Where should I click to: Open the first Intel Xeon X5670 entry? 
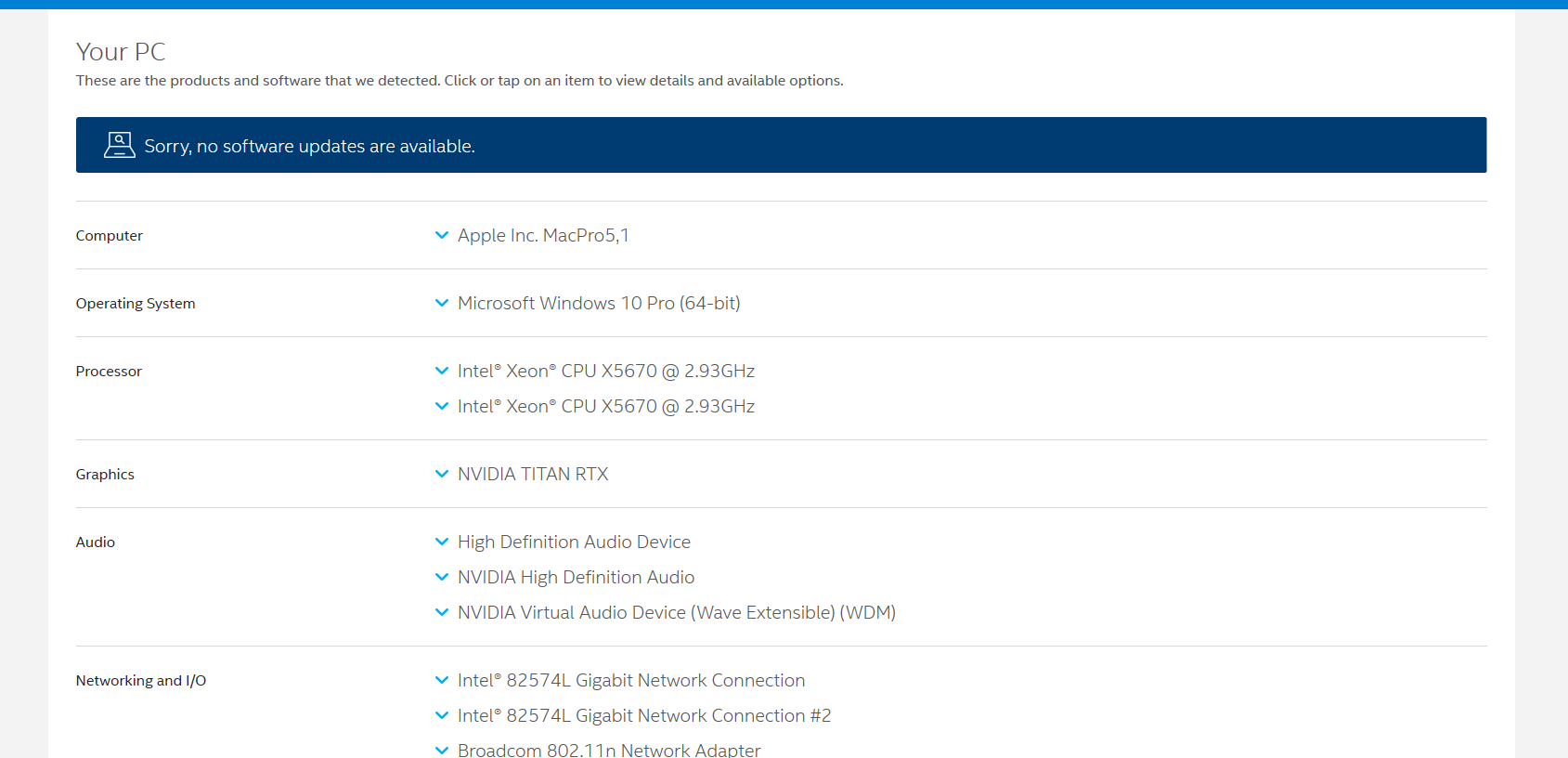pos(606,371)
